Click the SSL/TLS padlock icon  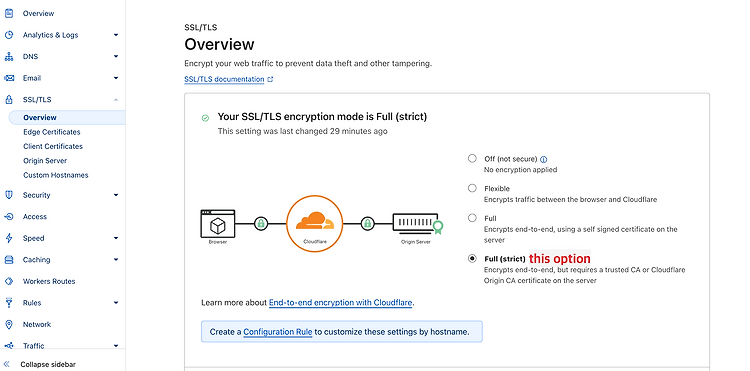tap(9, 99)
